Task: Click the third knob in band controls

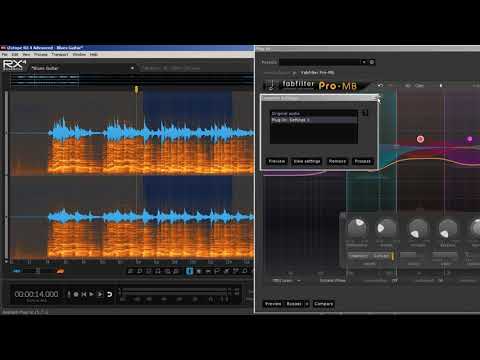Action: tap(418, 229)
